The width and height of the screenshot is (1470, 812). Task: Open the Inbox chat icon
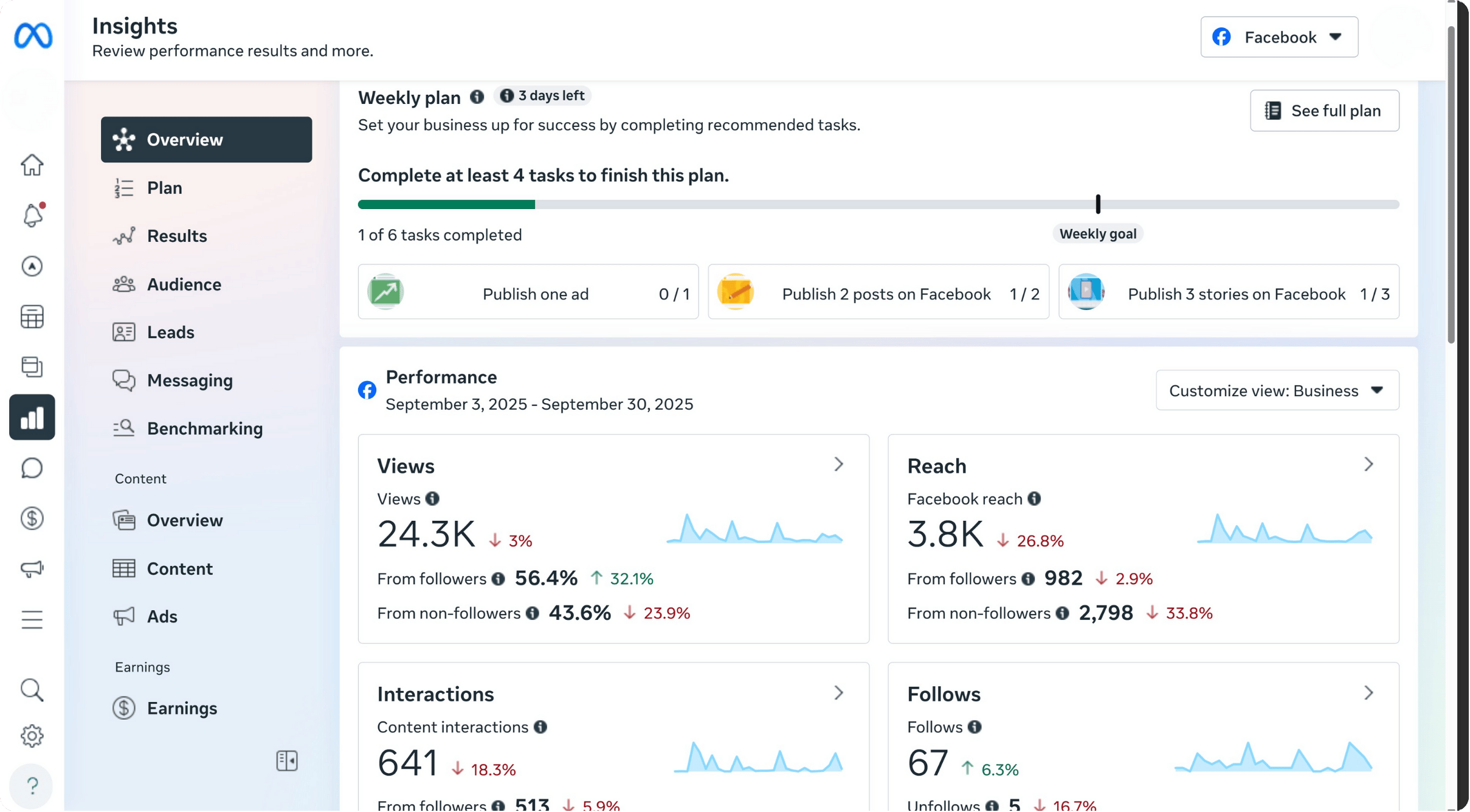32,468
